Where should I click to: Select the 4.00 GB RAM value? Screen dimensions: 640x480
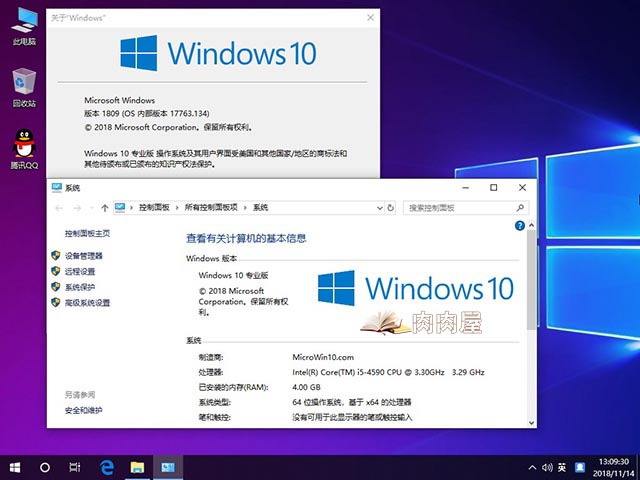(306, 387)
